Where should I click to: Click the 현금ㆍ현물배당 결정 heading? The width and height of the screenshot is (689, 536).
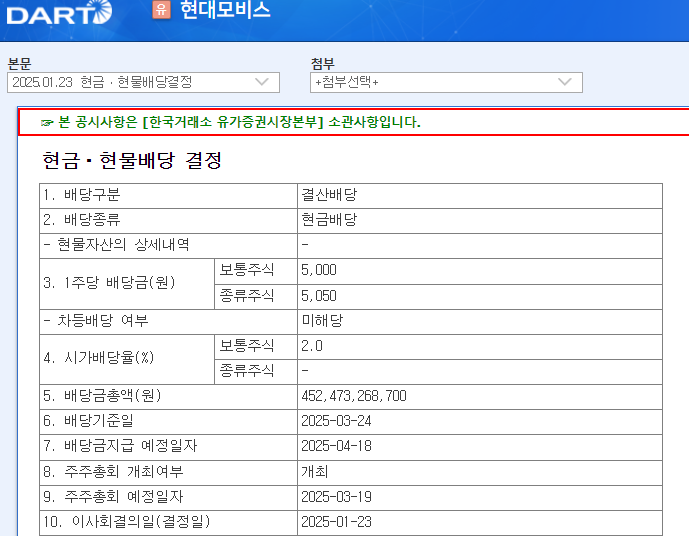(132, 160)
